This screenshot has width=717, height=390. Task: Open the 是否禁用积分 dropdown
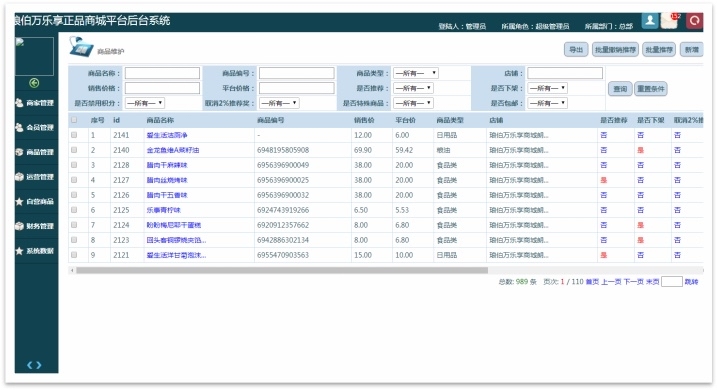[x=144, y=103]
